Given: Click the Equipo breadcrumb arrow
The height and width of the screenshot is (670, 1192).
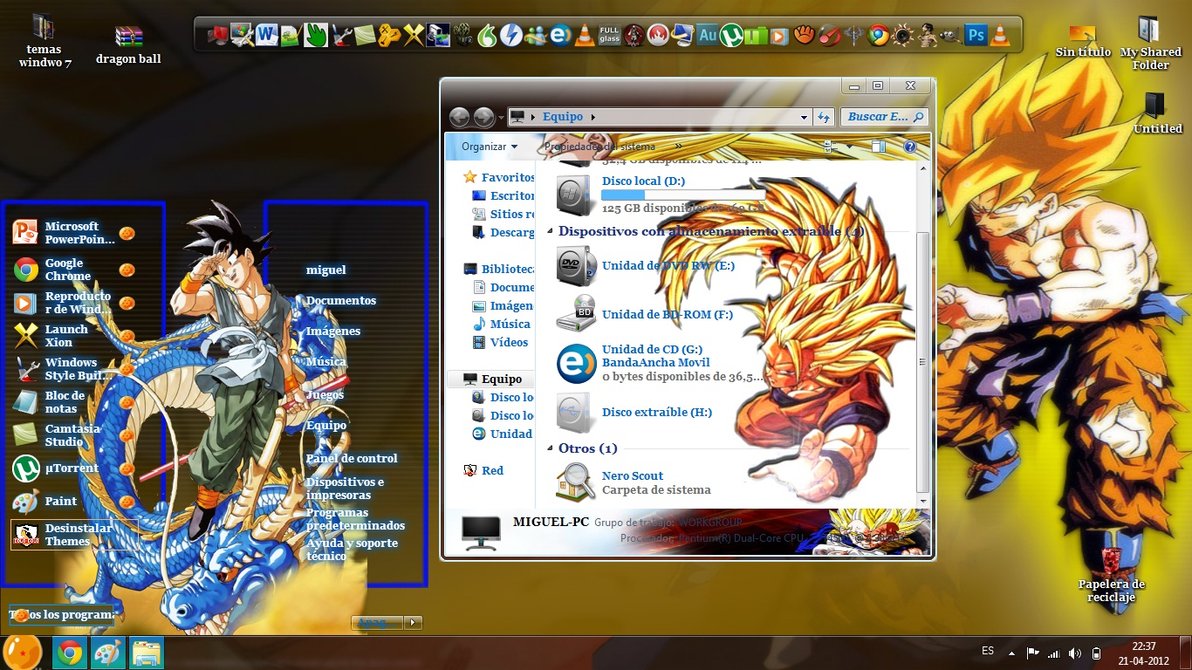Looking at the screenshot, I should click(593, 117).
